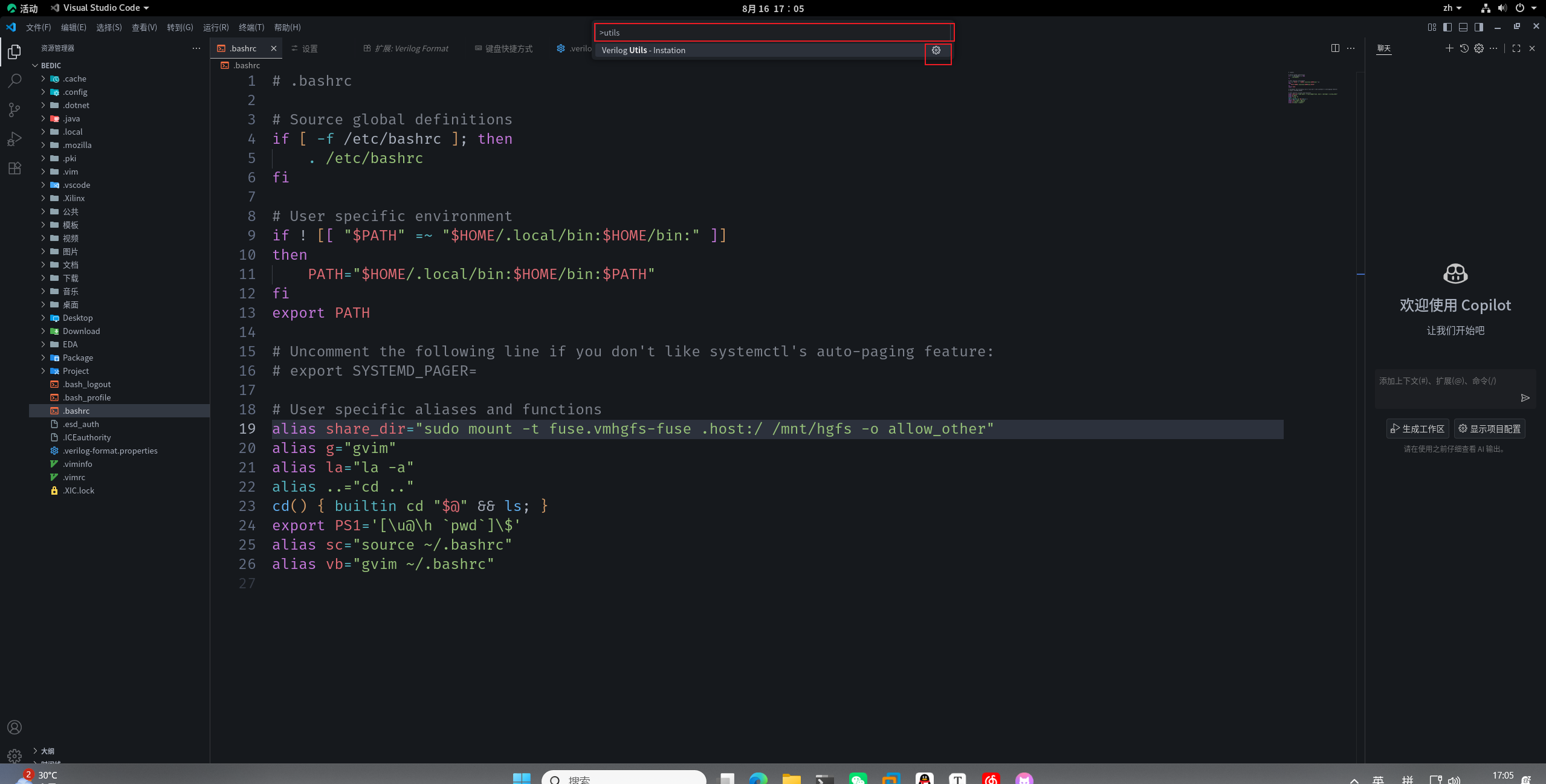Start a new Copilot chat with plus icon
1546x784 pixels.
pos(1449,48)
